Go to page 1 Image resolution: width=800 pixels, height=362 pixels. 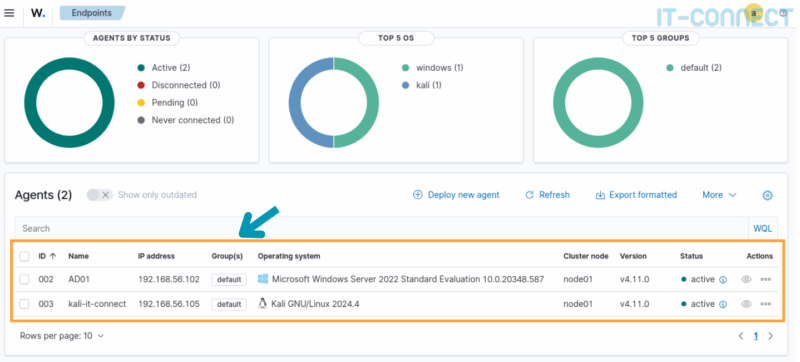(756, 336)
